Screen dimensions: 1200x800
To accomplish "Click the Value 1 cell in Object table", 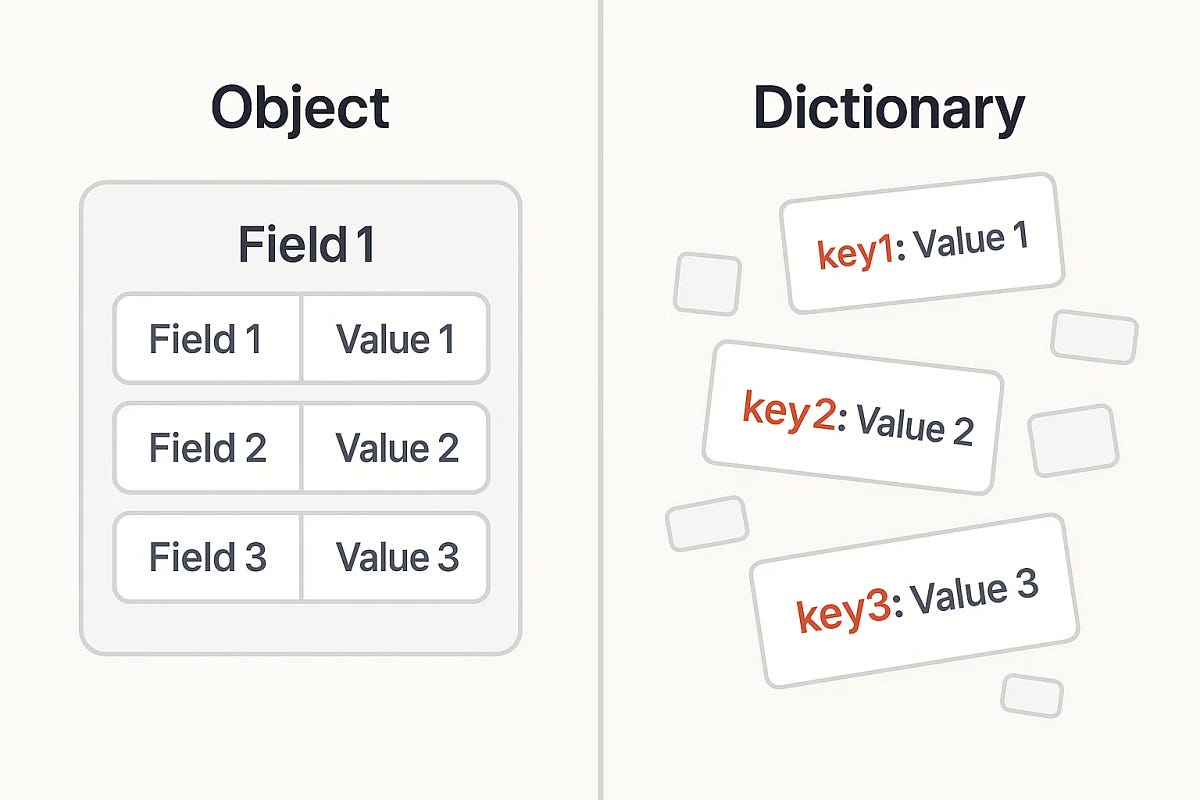I will click(x=395, y=339).
